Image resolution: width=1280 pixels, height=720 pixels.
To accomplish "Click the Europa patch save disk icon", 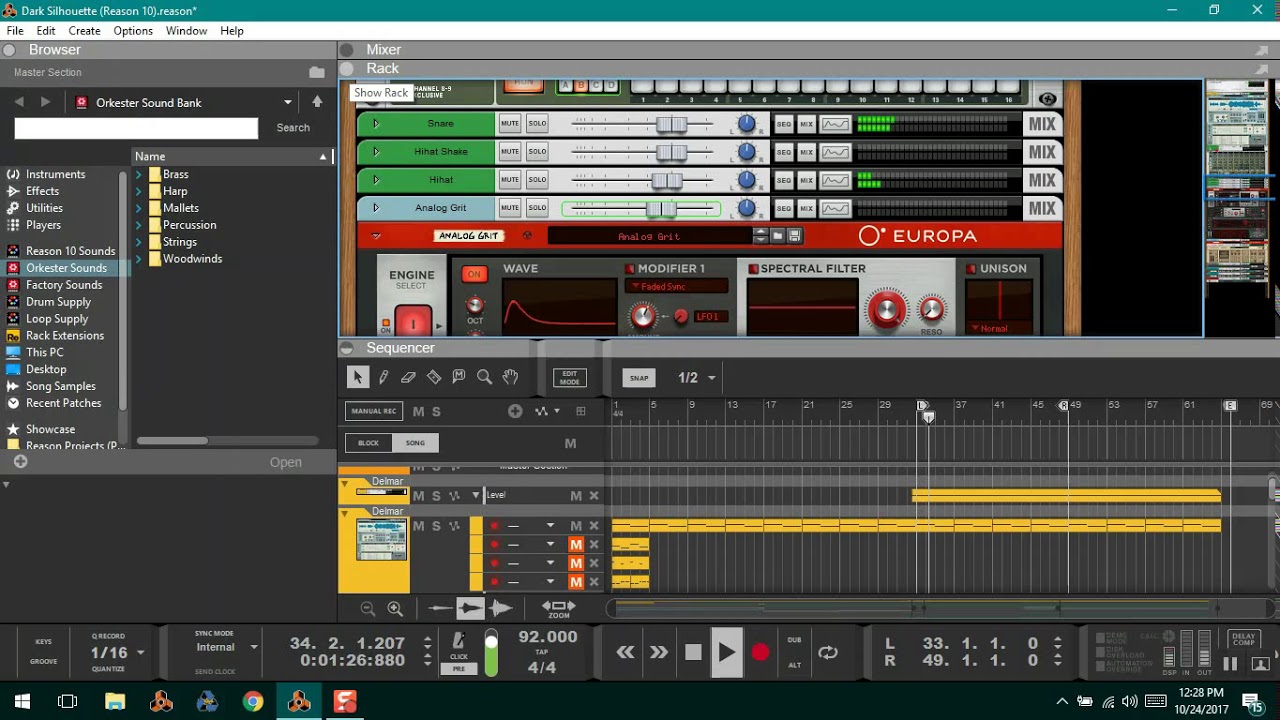I will coord(794,236).
